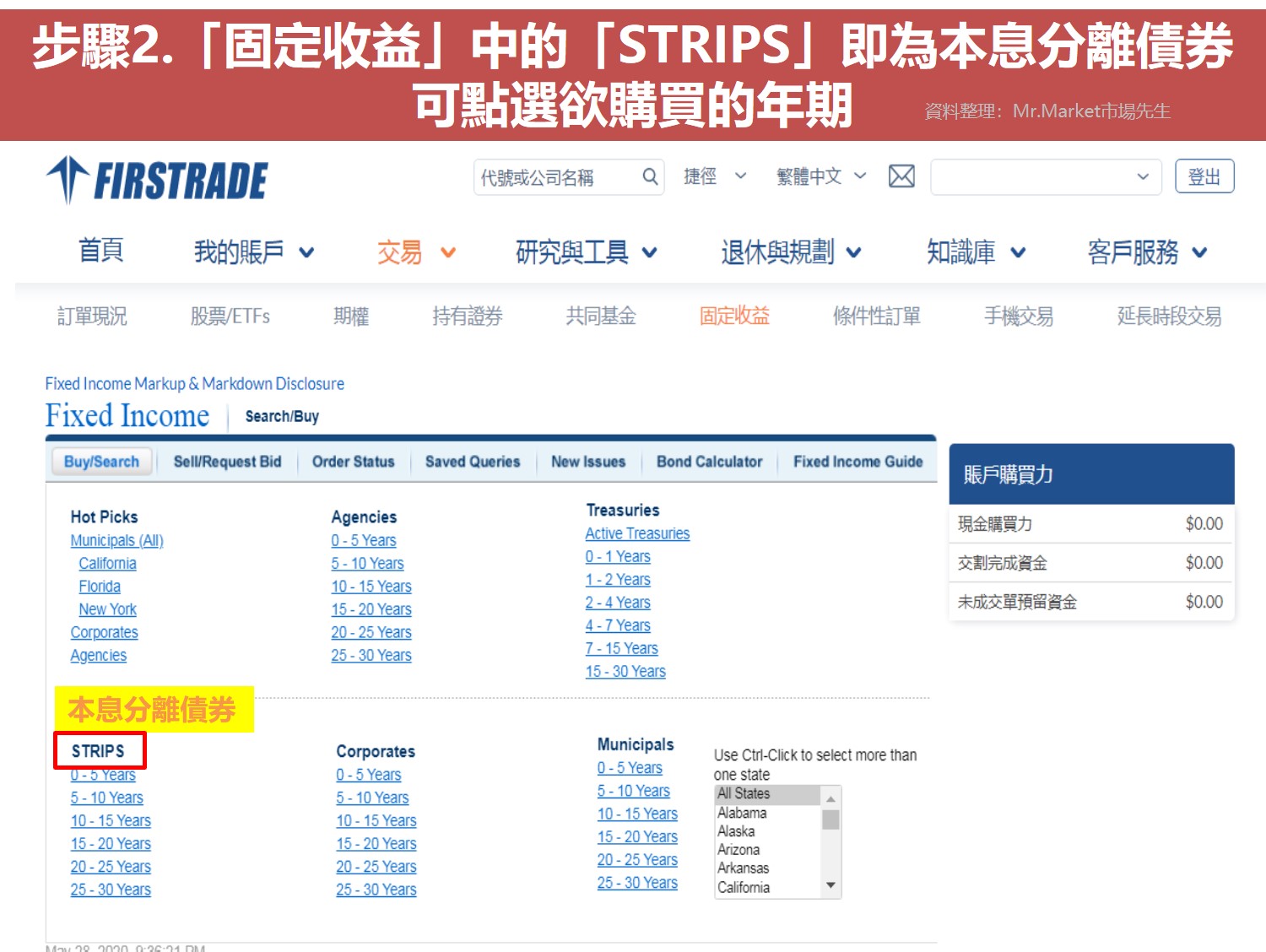
Task: Select STRIPS 15 - 20 Years
Action: [111, 843]
